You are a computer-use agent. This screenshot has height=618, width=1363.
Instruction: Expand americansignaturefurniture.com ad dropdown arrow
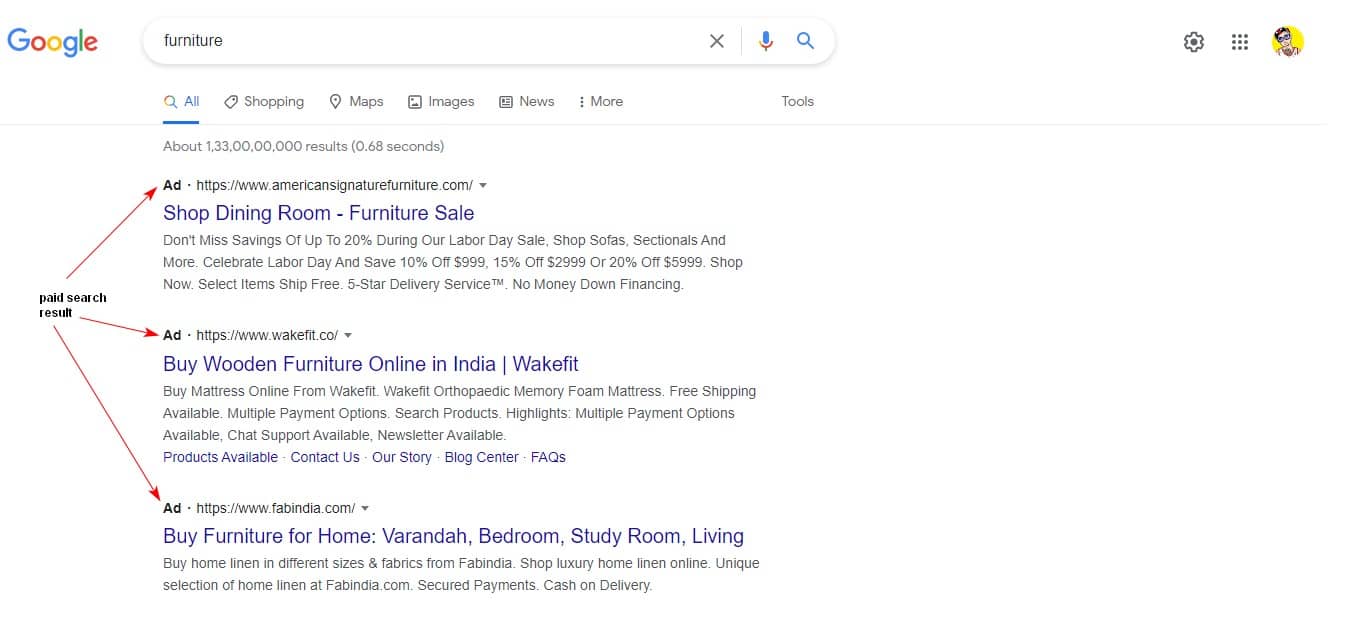point(483,186)
